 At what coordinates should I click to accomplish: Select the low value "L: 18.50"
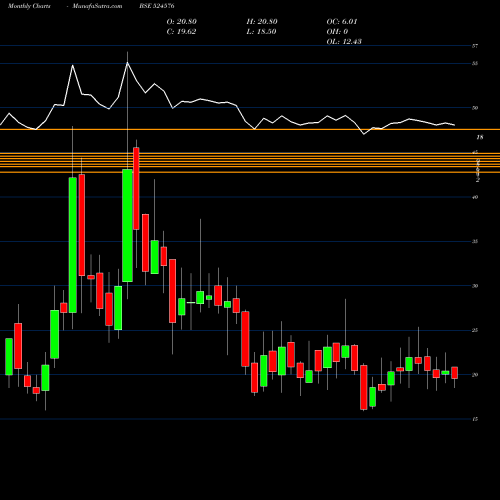261,32
